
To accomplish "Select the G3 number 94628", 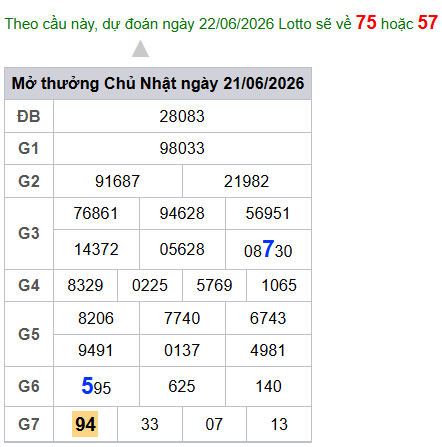I will (x=182, y=213).
